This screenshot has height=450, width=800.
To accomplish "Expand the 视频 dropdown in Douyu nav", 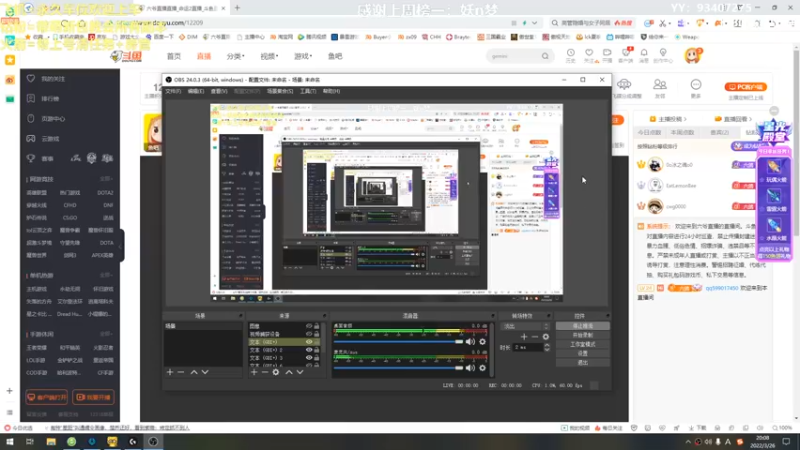I will (269, 56).
